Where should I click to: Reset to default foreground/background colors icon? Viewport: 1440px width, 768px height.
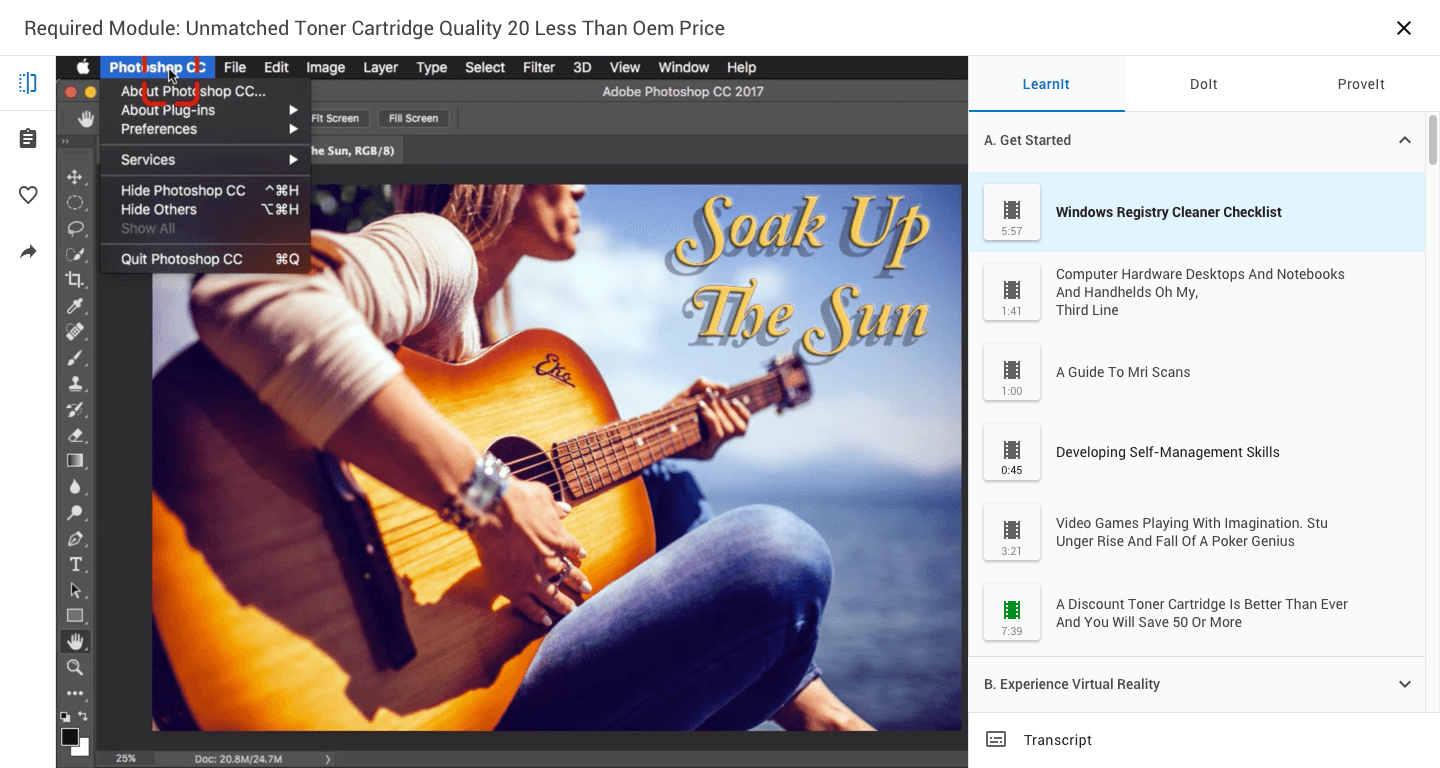coord(65,716)
